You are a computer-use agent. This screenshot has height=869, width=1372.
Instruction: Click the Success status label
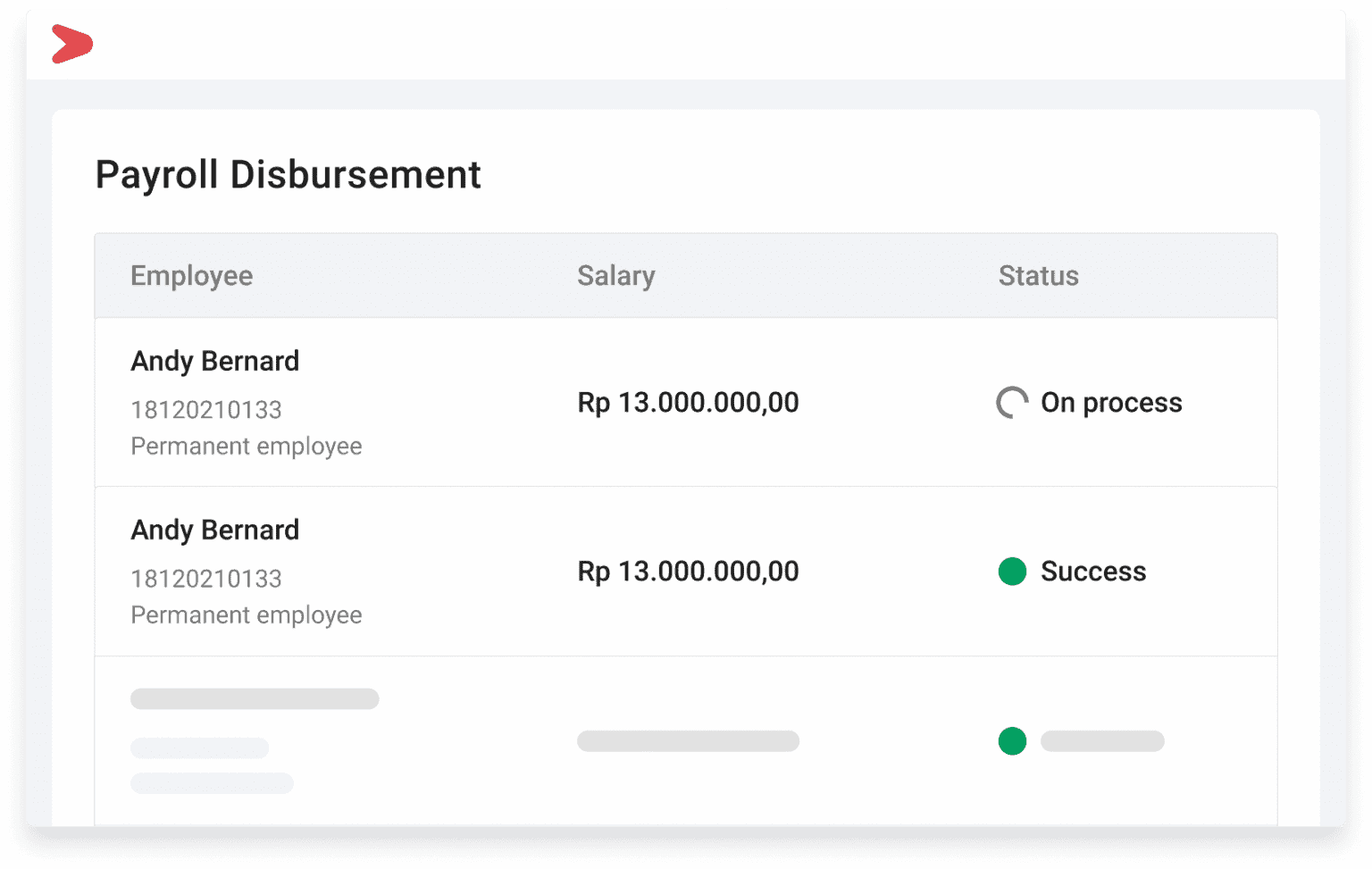tap(1093, 572)
